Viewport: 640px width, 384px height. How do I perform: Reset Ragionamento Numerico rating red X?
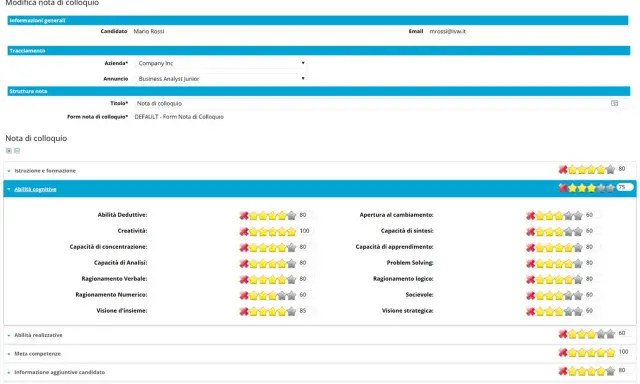point(244,295)
